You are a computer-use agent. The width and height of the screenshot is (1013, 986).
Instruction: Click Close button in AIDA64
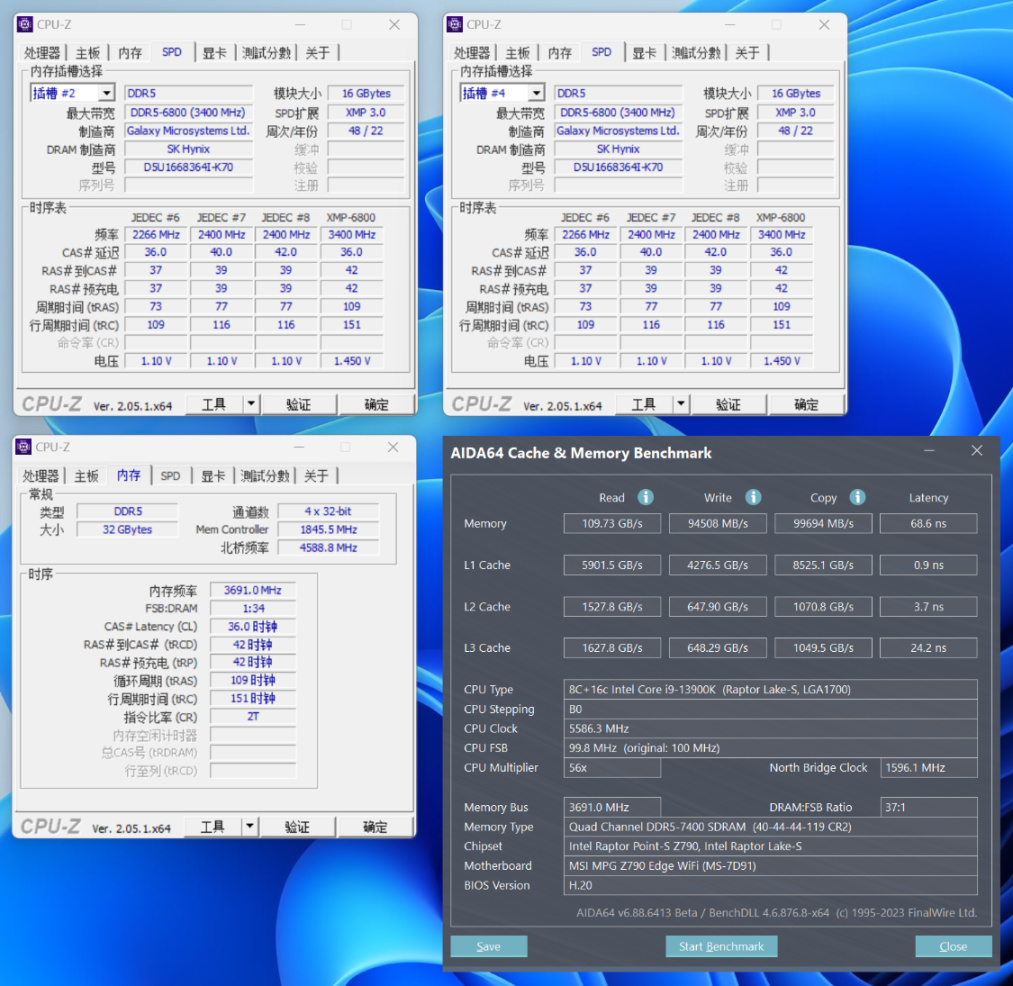tap(953, 946)
